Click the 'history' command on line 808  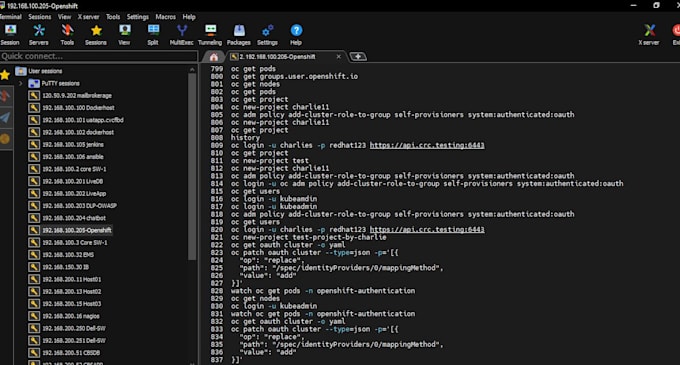(x=245, y=138)
